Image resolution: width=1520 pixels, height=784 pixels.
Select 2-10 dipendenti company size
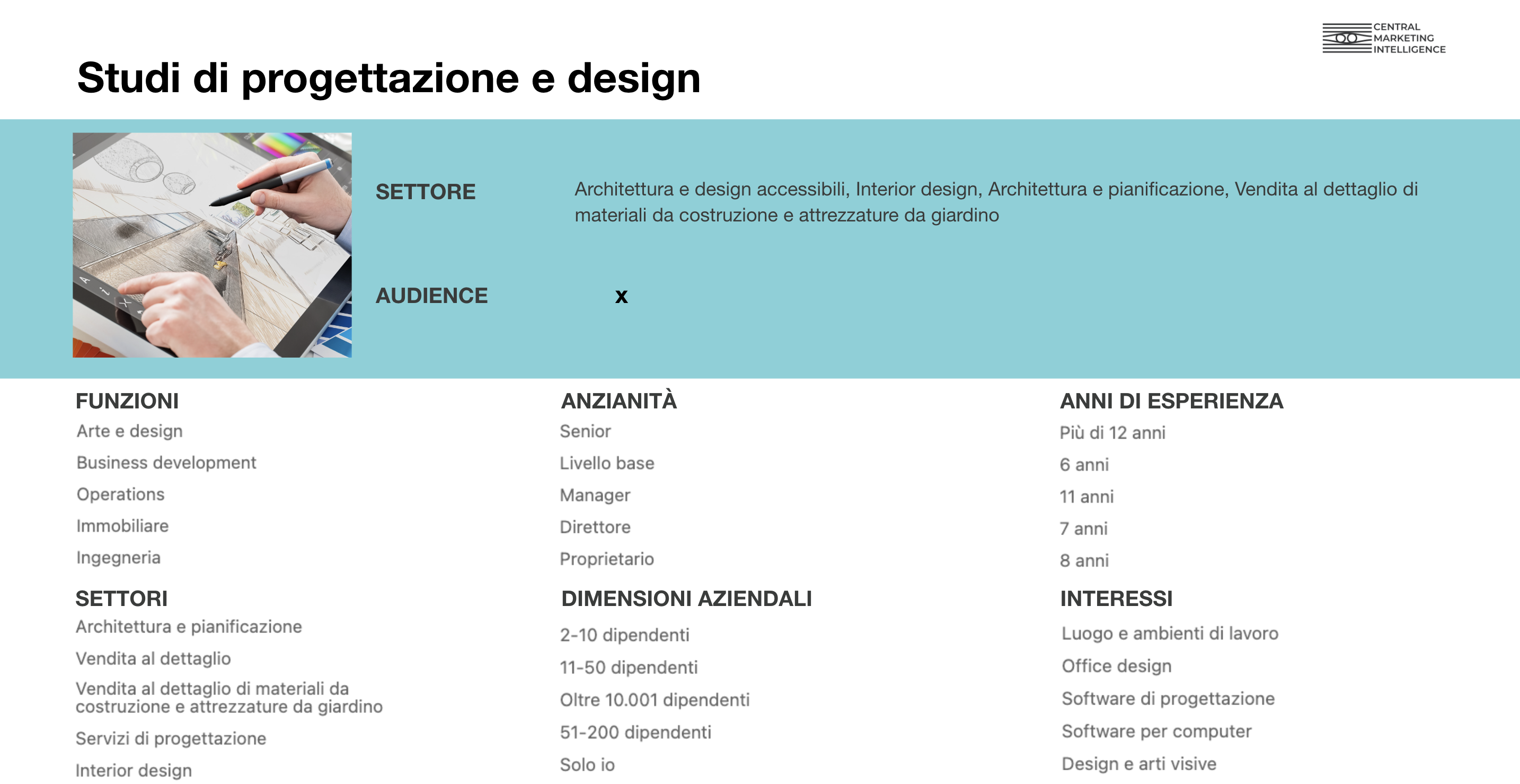click(624, 635)
